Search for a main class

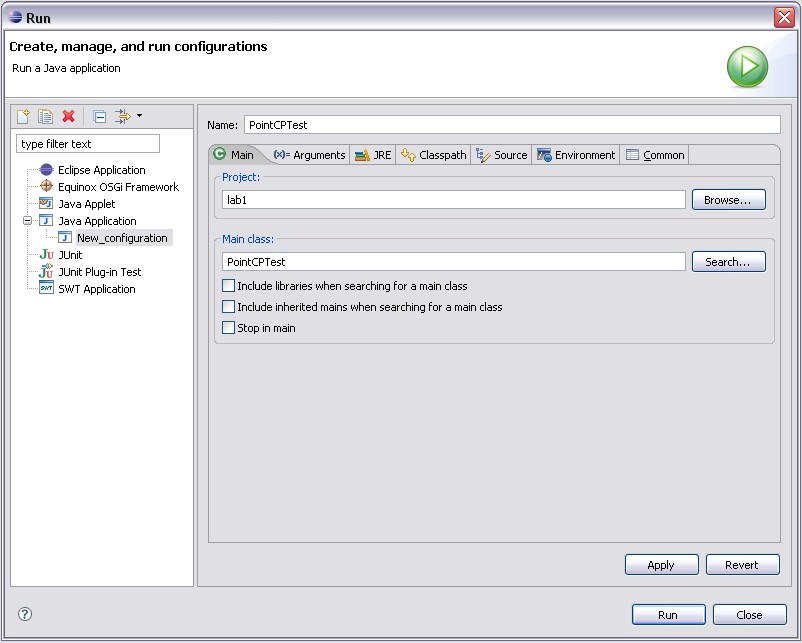[728, 261]
